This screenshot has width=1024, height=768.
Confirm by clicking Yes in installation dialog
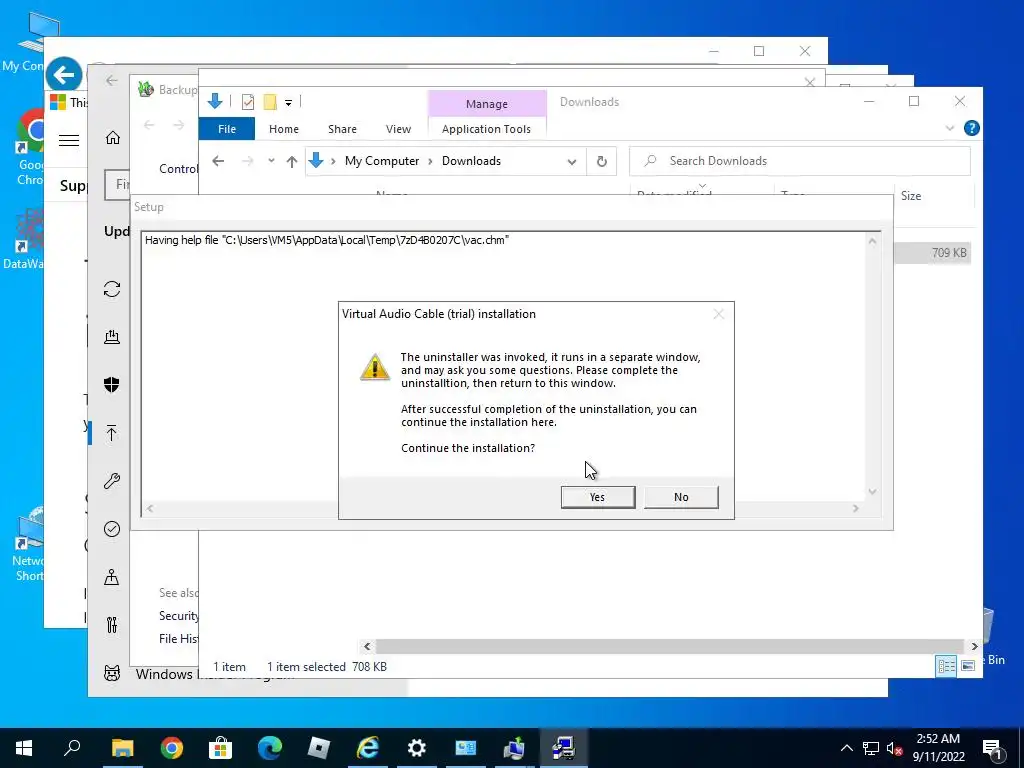(x=598, y=497)
